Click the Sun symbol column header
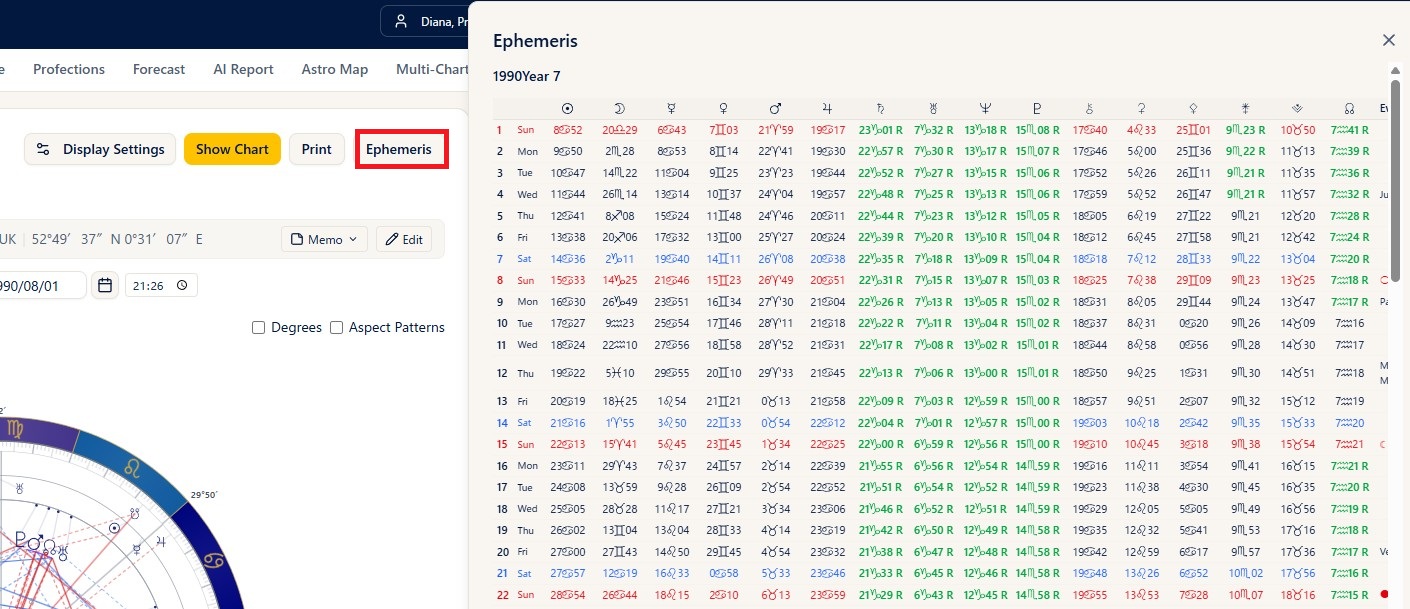 [x=568, y=108]
